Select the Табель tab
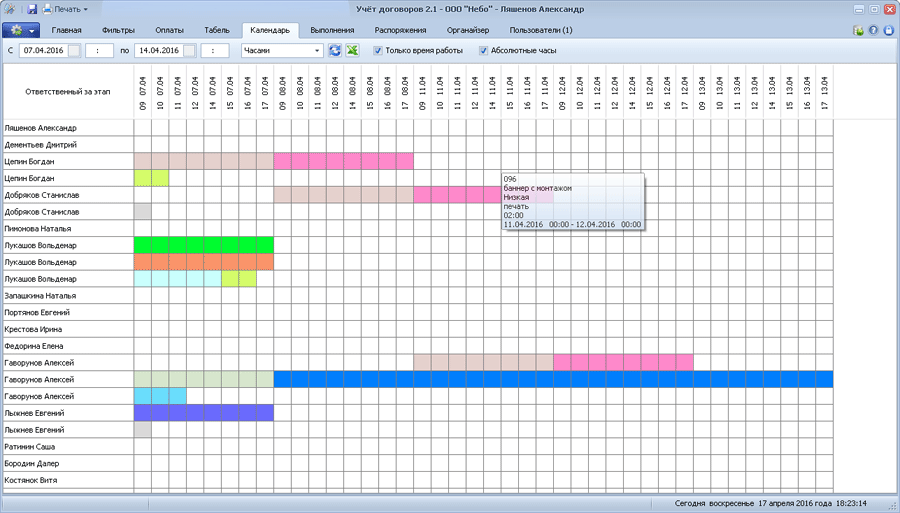This screenshot has height=513, width=900. [217, 30]
